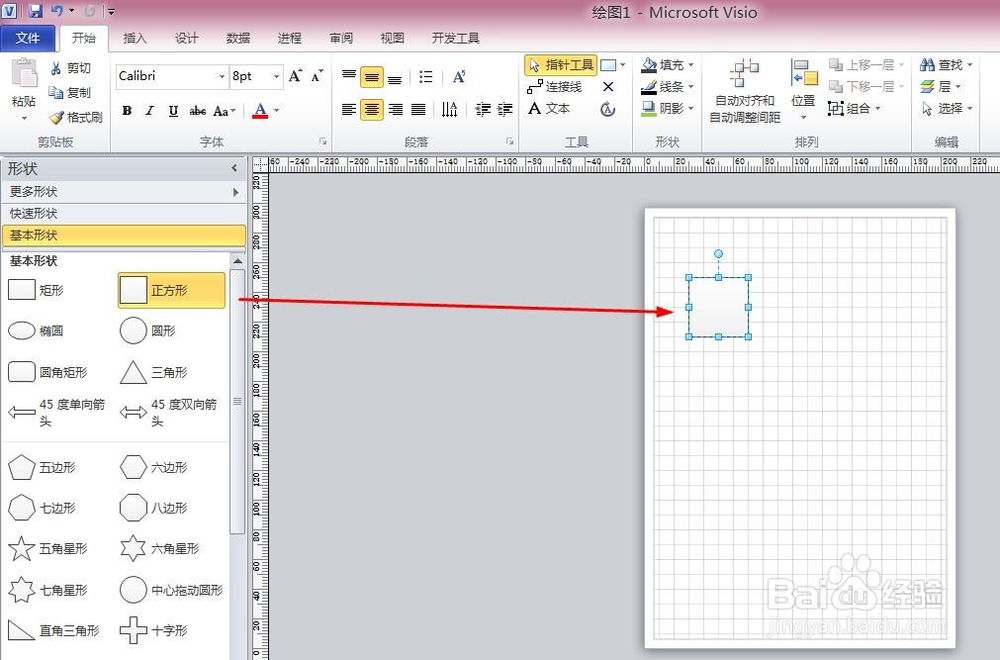Select the five-point star (五角星形) shape
Viewport: 1000px width, 660px height.
click(x=48, y=548)
